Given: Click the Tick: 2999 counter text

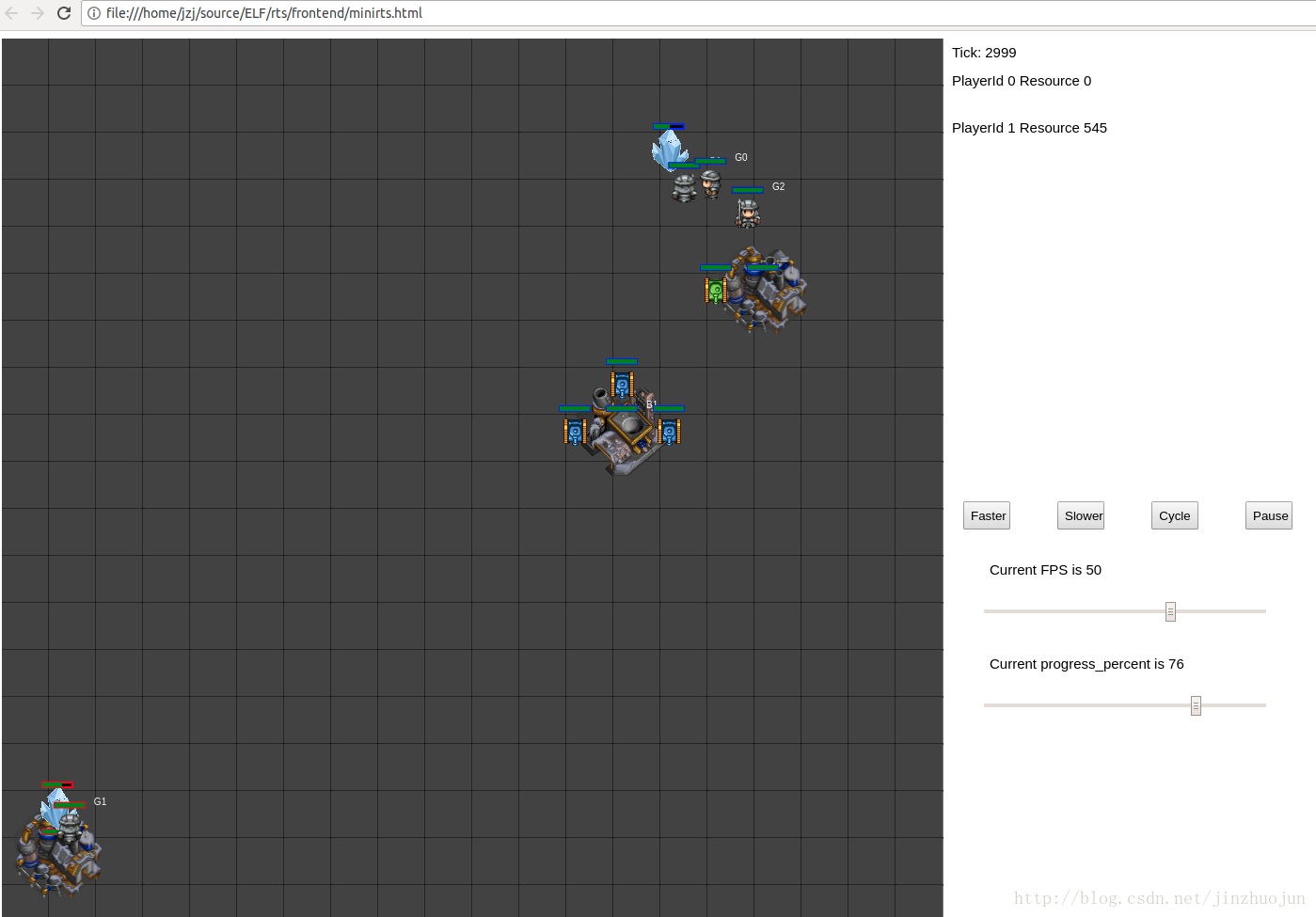Looking at the screenshot, I should point(984,53).
